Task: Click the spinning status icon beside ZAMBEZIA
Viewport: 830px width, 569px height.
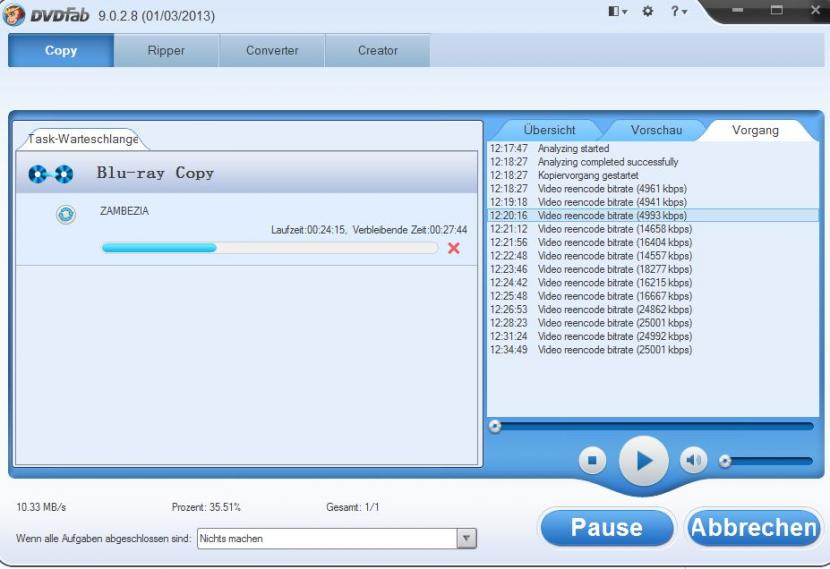Action: click(66, 214)
